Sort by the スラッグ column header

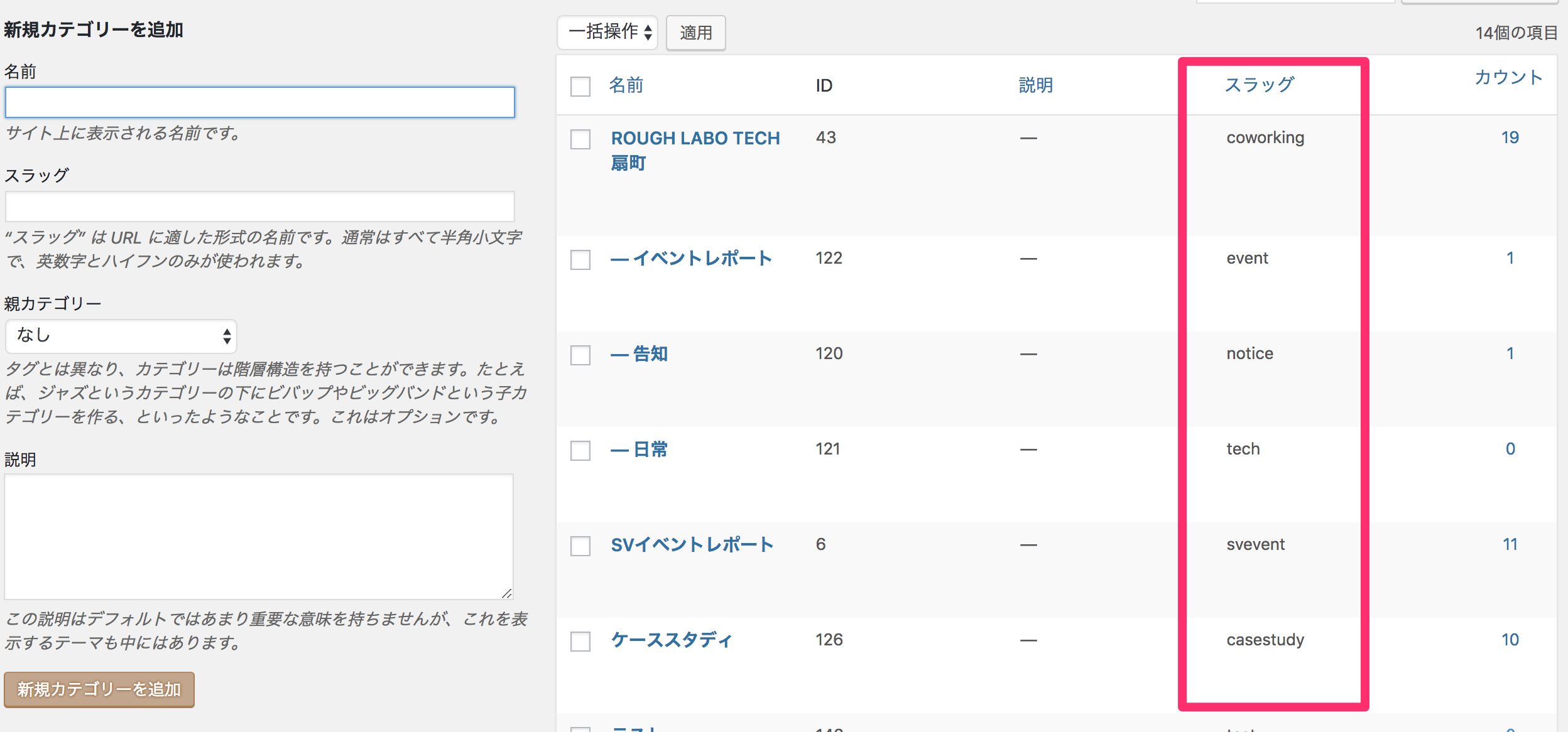[1259, 85]
